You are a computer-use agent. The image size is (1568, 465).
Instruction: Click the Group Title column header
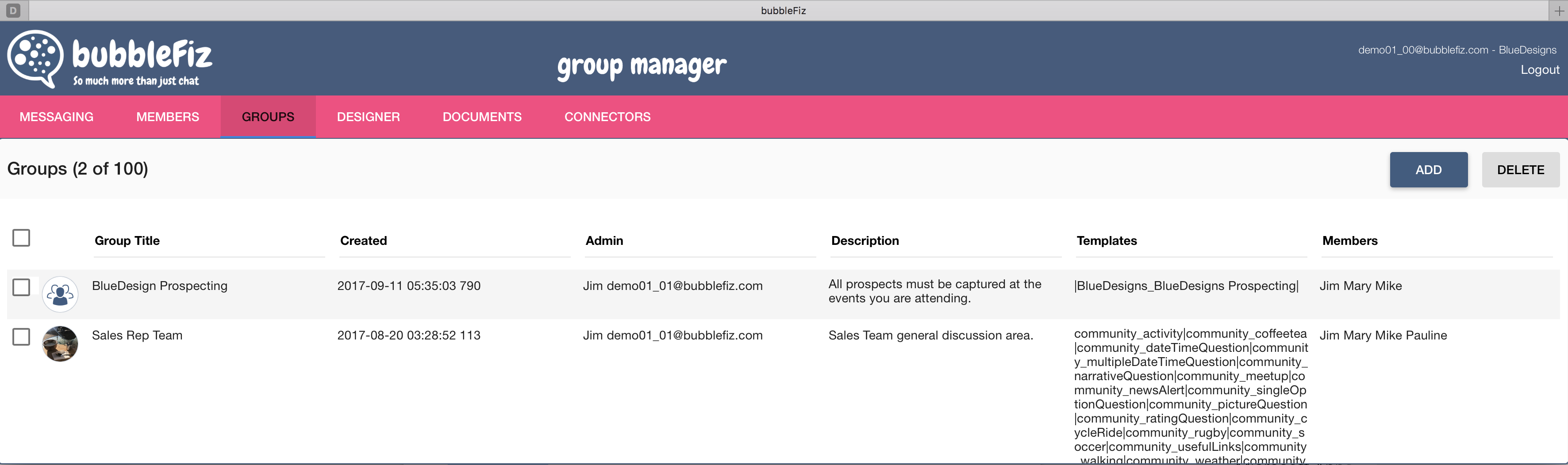tap(127, 241)
